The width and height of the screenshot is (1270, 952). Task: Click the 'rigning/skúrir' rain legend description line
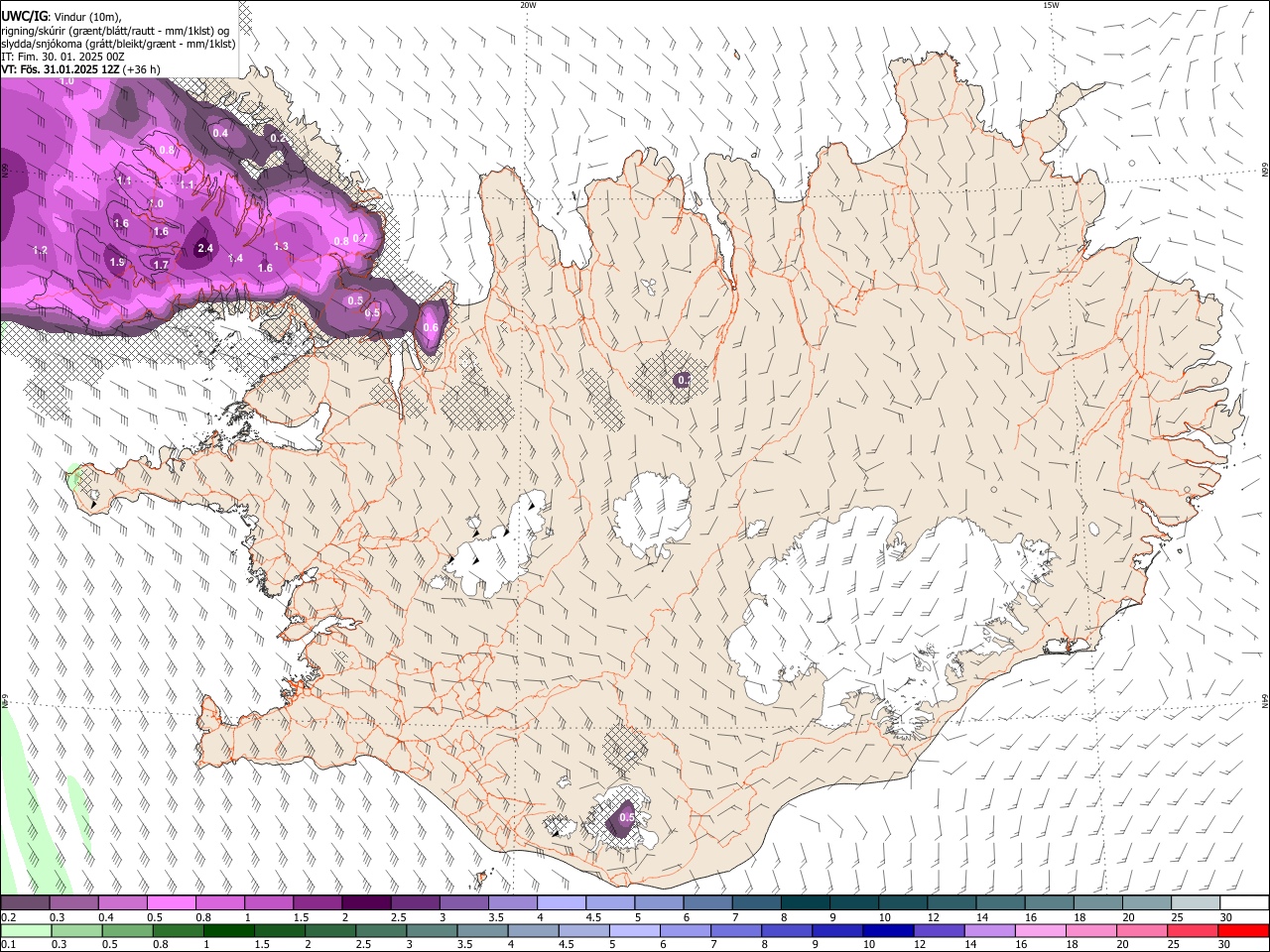point(115,31)
